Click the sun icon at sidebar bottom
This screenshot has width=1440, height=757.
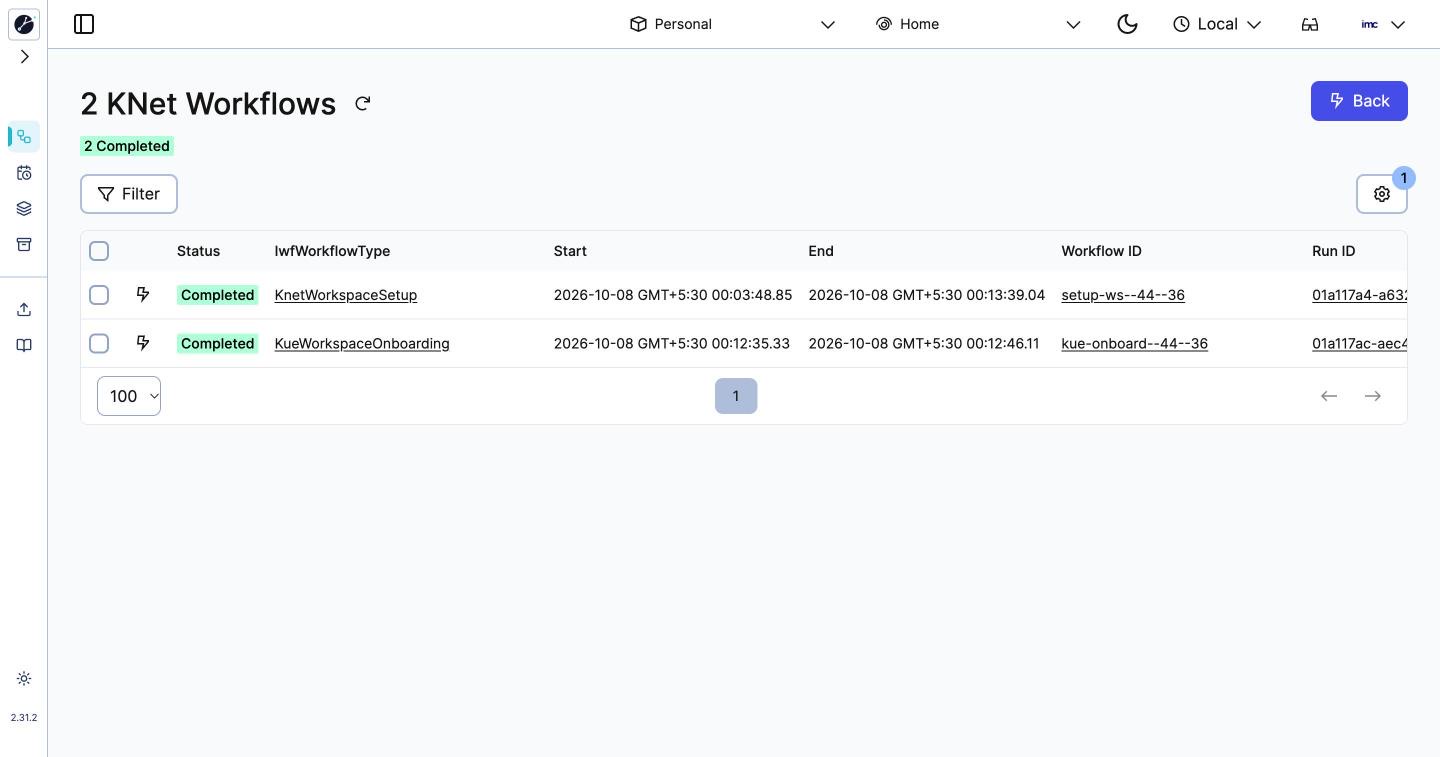coord(24,679)
